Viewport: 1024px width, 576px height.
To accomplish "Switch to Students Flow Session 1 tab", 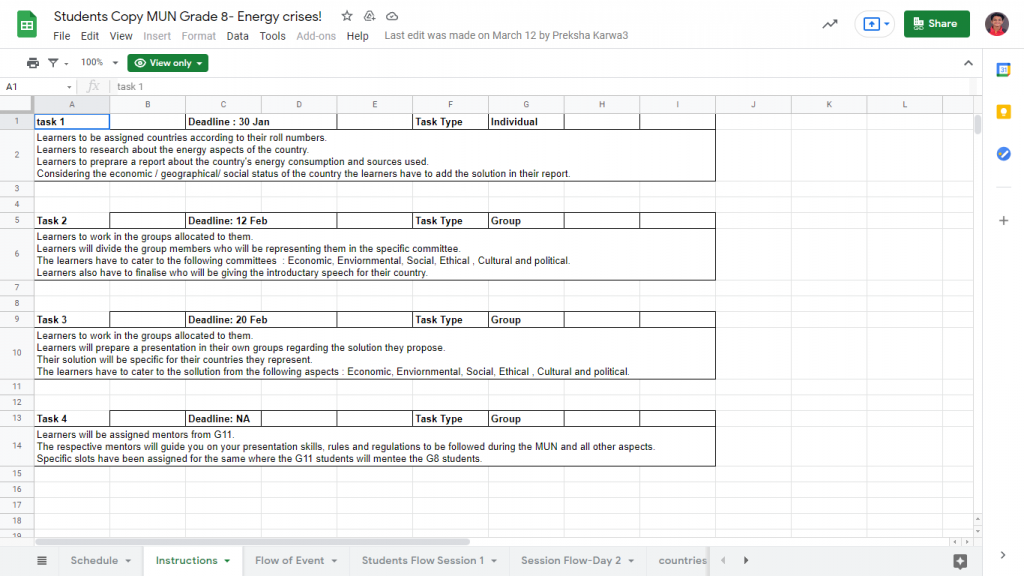I will point(423,560).
